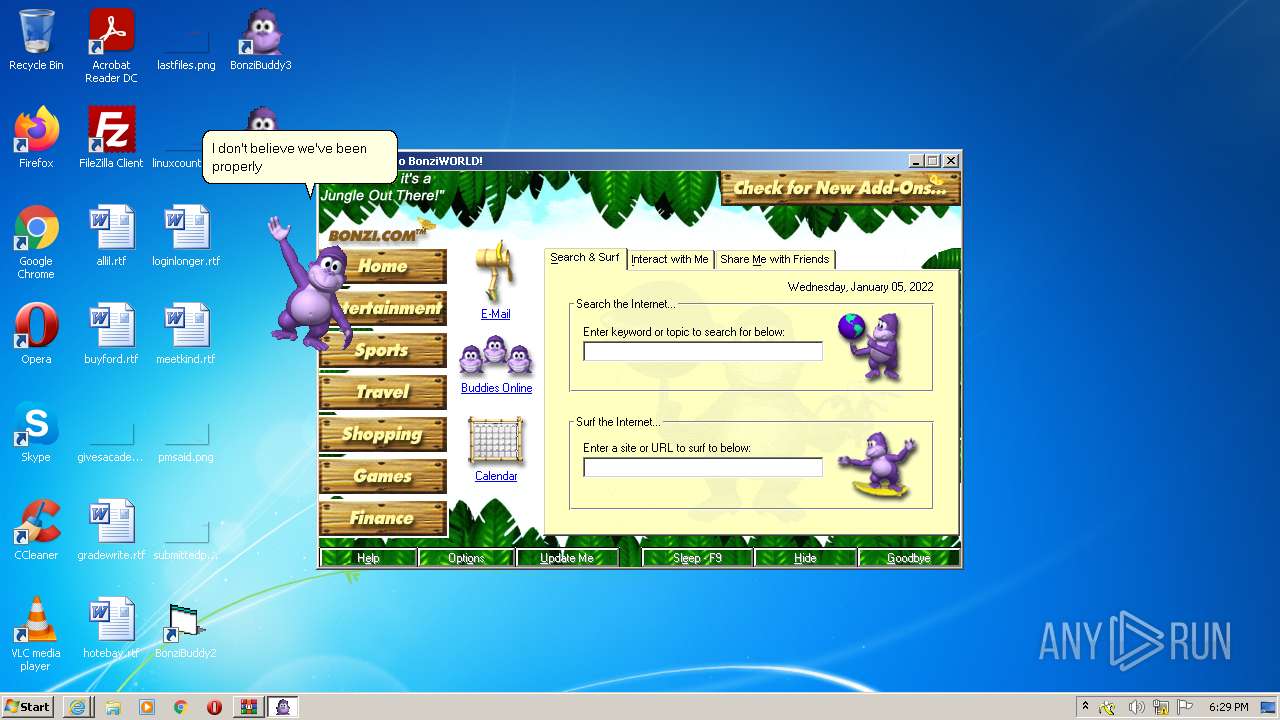Open BonziWORLD Options

[466, 558]
